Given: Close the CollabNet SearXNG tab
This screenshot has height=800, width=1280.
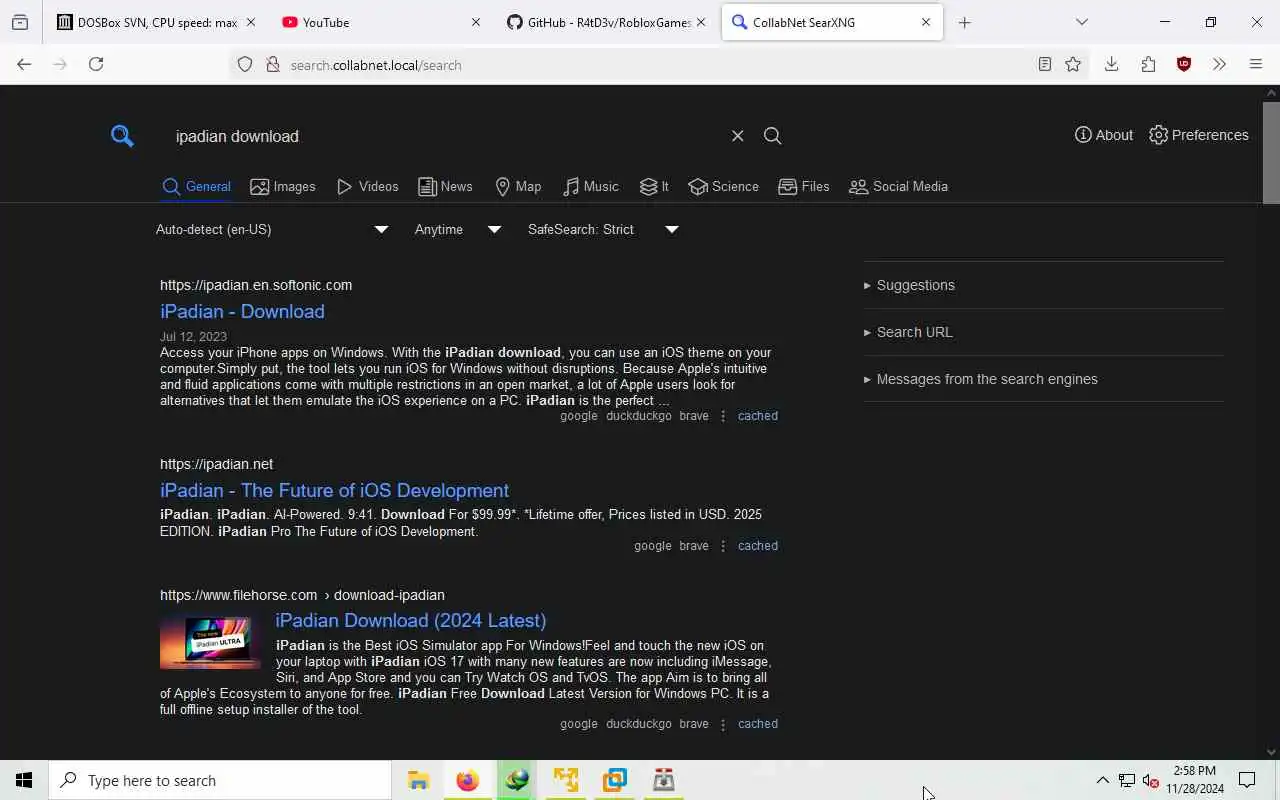Looking at the screenshot, I should click(x=925, y=22).
